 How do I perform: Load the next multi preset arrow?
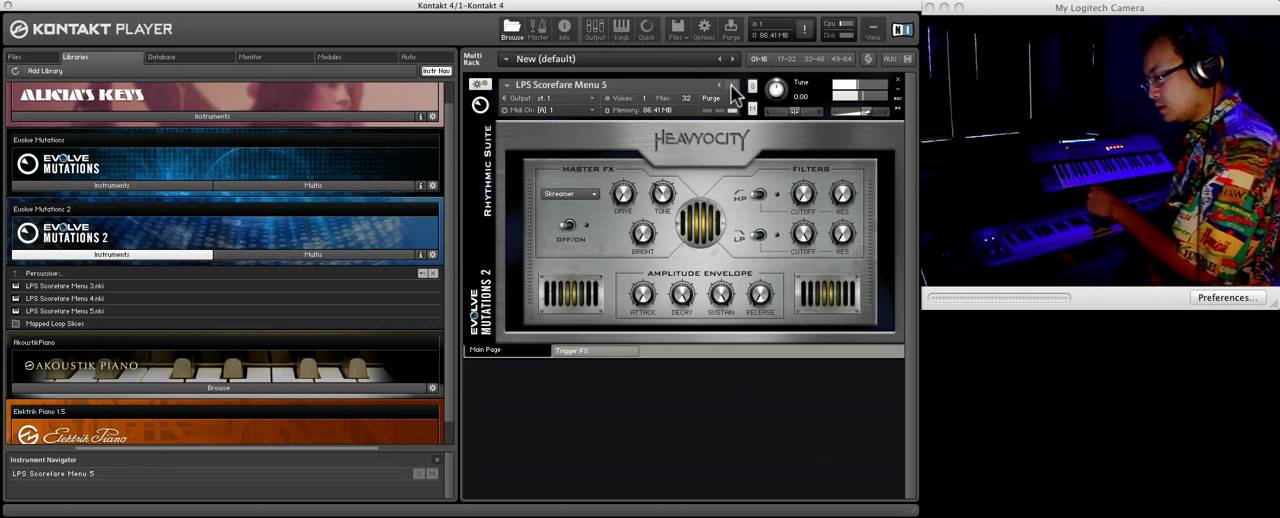(732, 59)
